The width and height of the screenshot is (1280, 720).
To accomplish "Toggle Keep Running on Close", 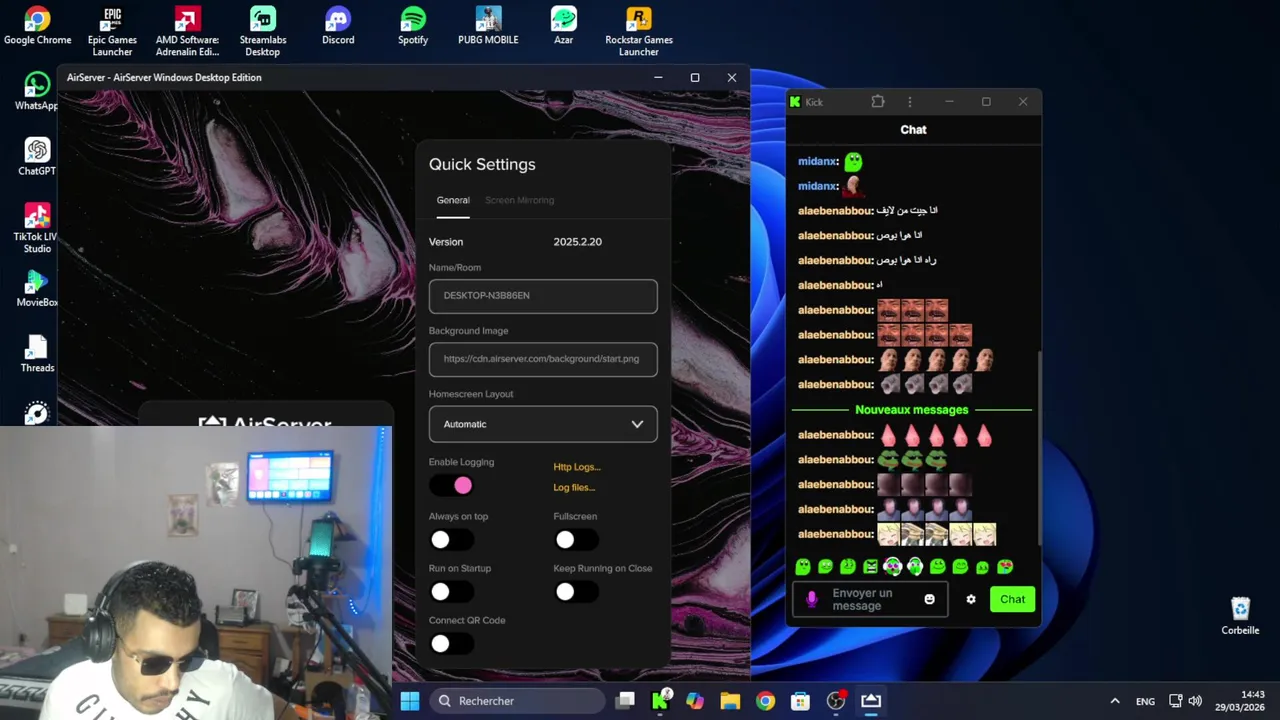I will [x=576, y=592].
